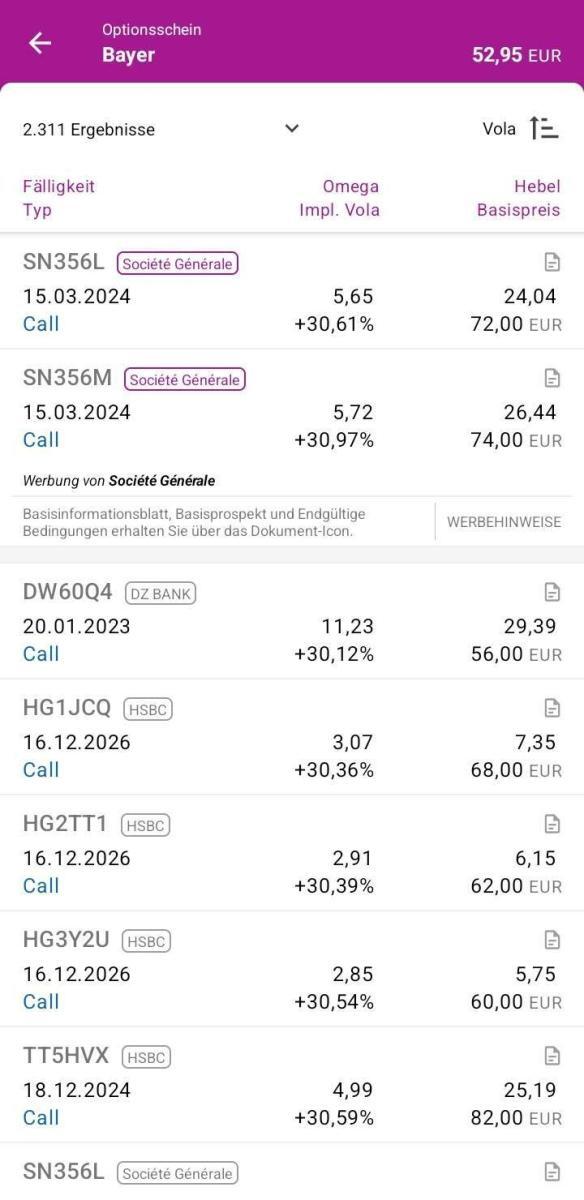584x1200 pixels.
Task: Open the document icon for TT5HVX
Action: coord(551,1056)
